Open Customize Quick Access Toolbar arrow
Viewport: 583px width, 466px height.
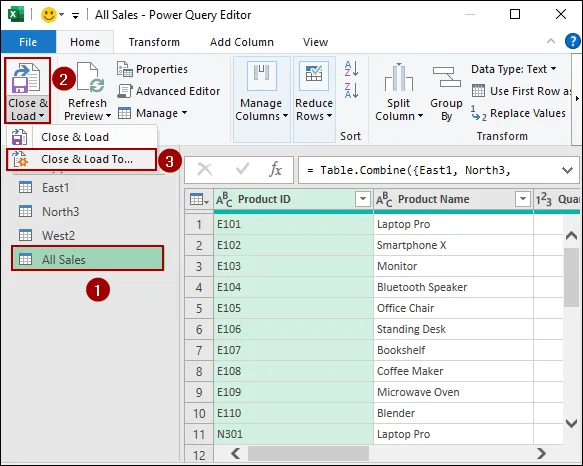(75, 16)
